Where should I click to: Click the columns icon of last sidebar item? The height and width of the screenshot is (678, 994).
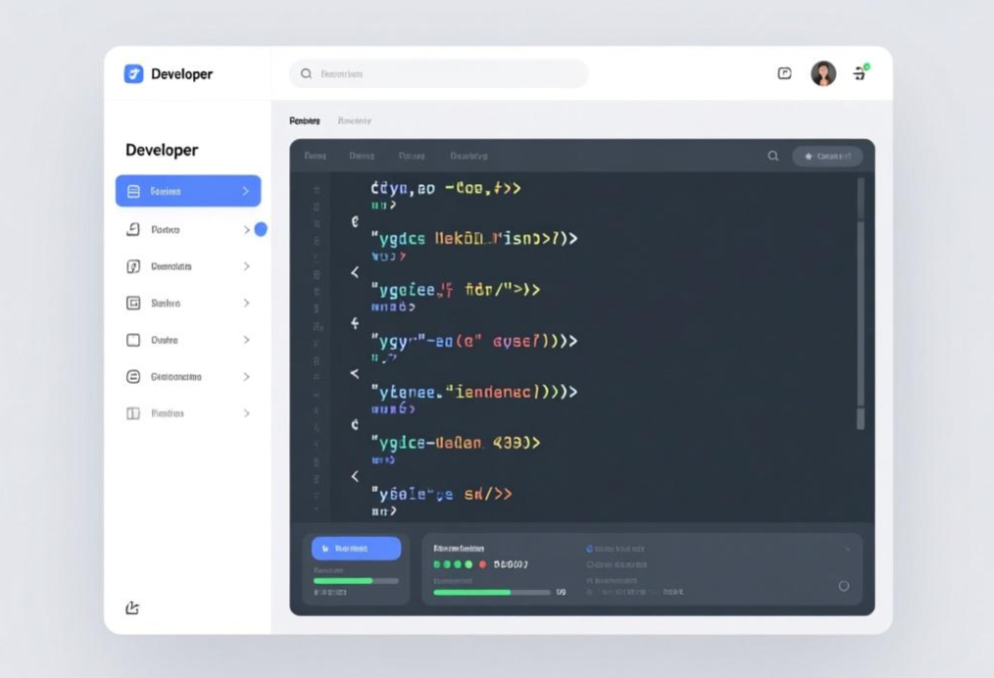tap(133, 413)
